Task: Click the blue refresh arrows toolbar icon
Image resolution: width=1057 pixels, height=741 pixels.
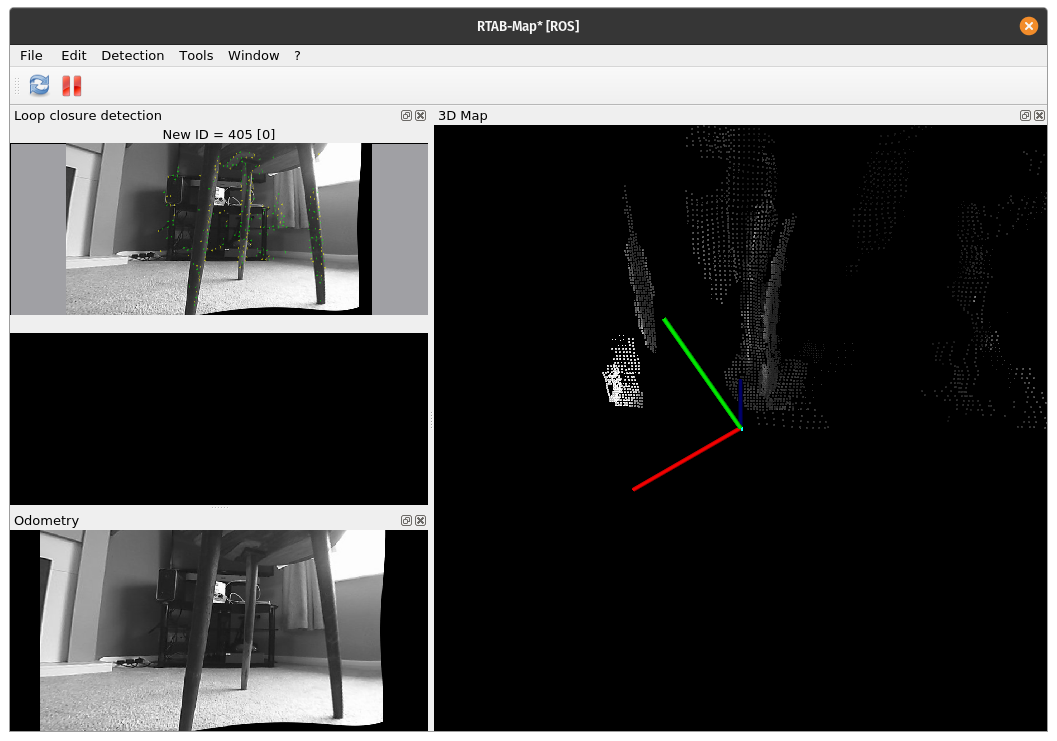Action: (39, 86)
